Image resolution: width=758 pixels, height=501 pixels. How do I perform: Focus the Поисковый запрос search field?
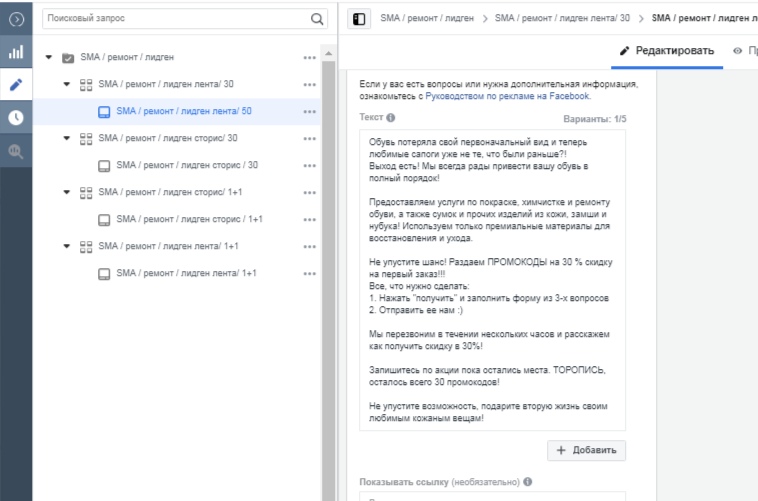(185, 19)
